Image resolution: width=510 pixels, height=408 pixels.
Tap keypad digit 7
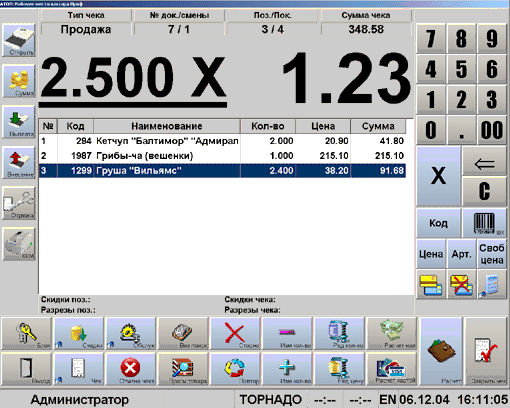(x=431, y=38)
